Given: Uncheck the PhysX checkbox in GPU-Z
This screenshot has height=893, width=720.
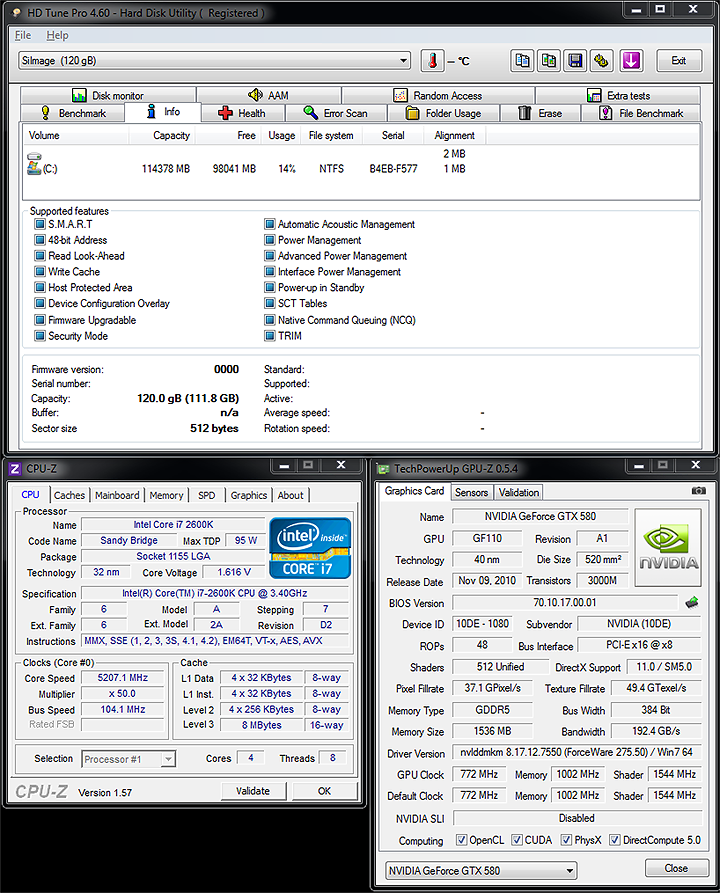Looking at the screenshot, I should (x=566, y=839).
